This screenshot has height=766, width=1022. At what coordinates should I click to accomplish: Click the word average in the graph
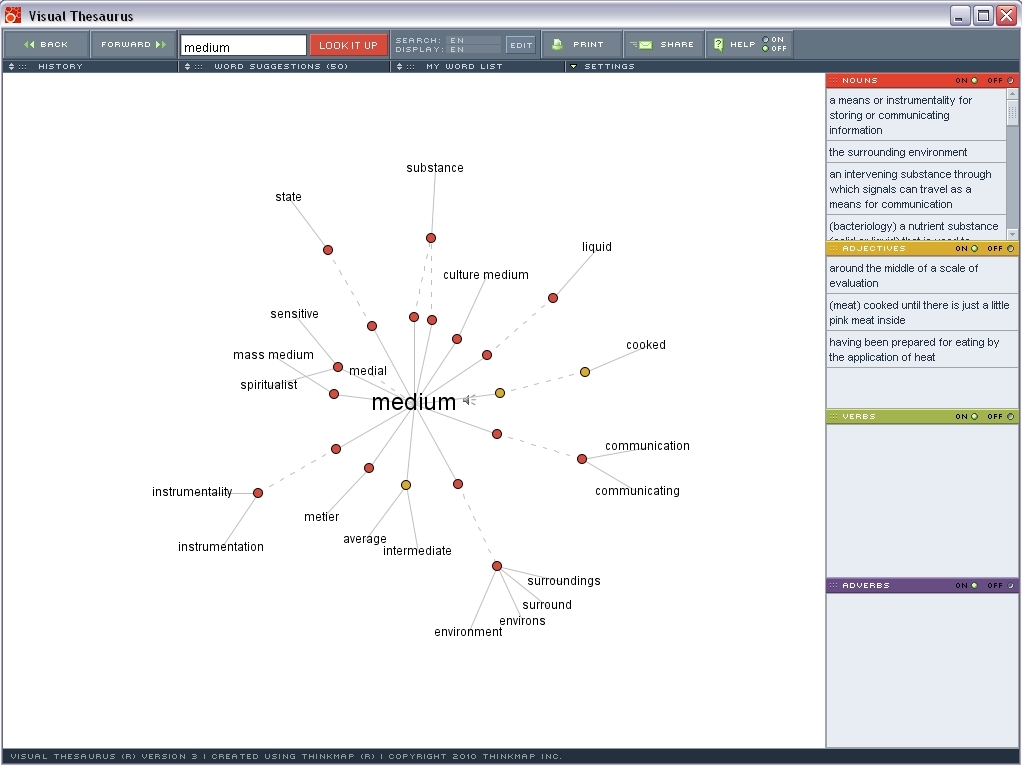364,539
